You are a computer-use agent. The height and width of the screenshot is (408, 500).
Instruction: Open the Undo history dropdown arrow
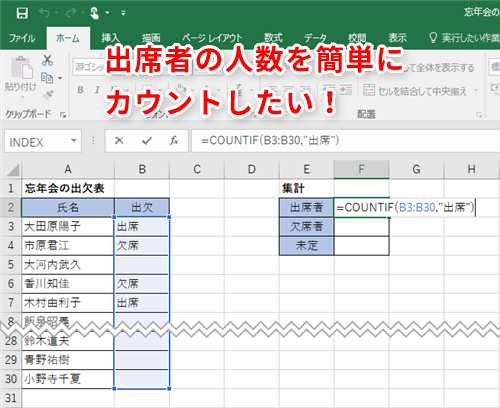tap(56, 13)
